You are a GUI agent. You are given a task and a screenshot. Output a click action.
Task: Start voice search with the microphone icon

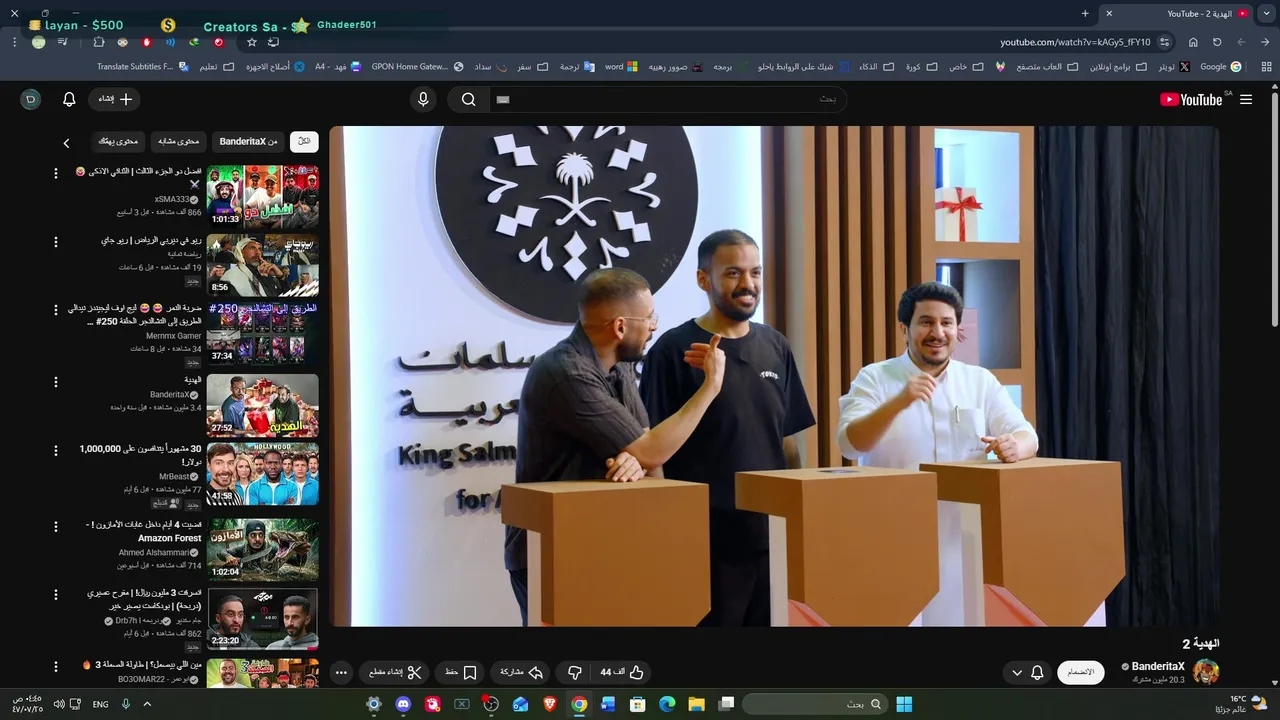[423, 99]
